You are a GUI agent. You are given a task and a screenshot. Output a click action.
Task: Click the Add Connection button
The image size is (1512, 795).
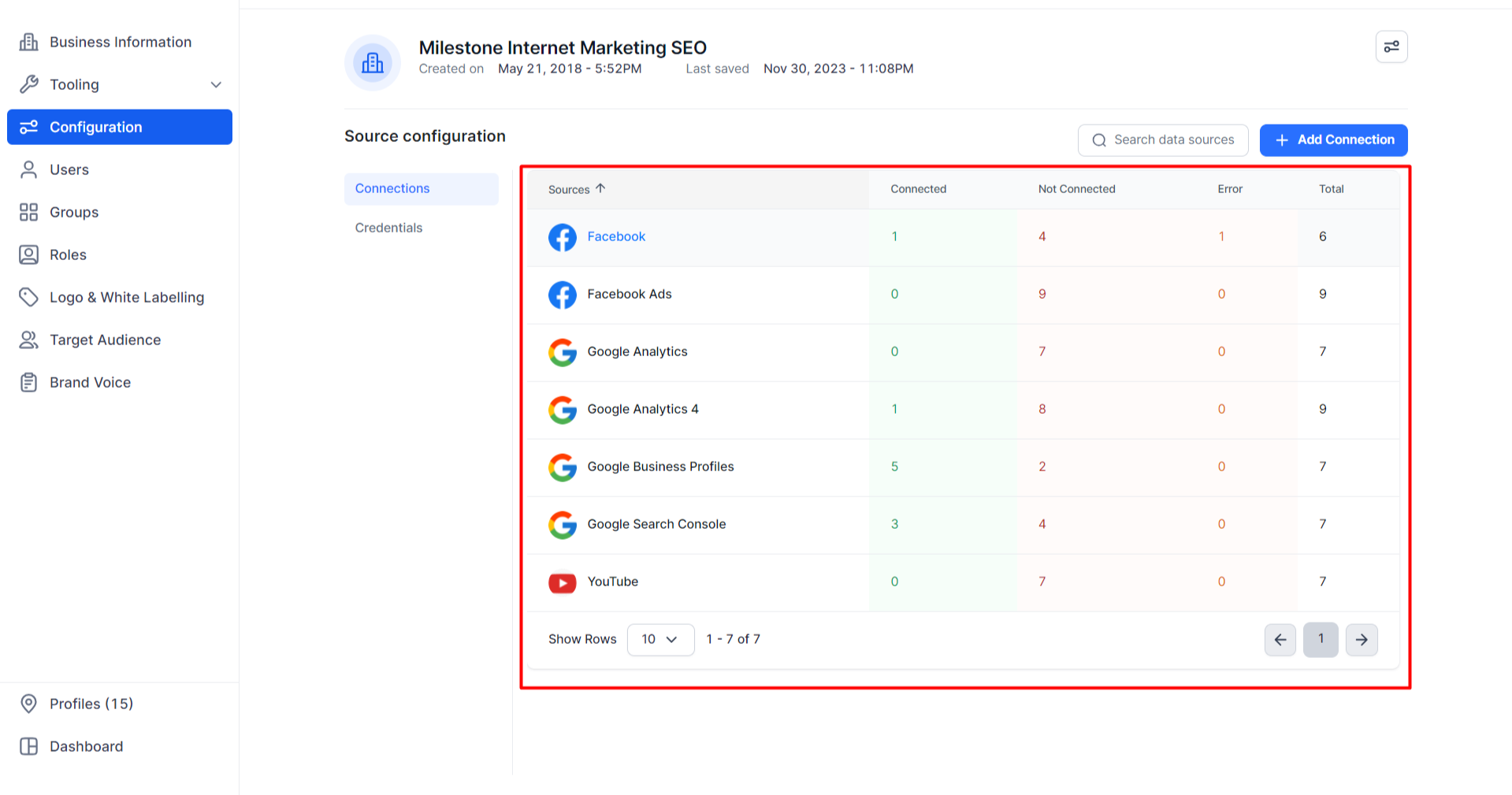point(1333,140)
